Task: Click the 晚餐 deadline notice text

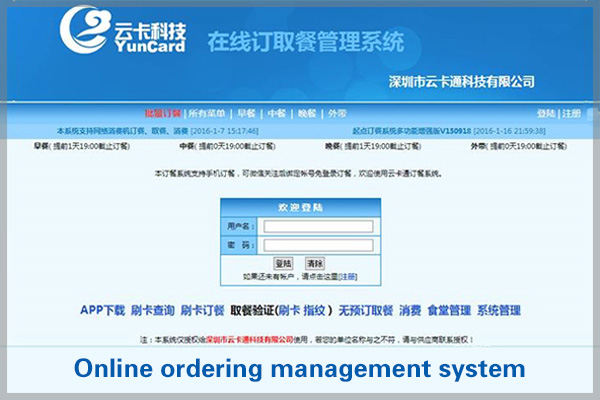Action: point(373,146)
